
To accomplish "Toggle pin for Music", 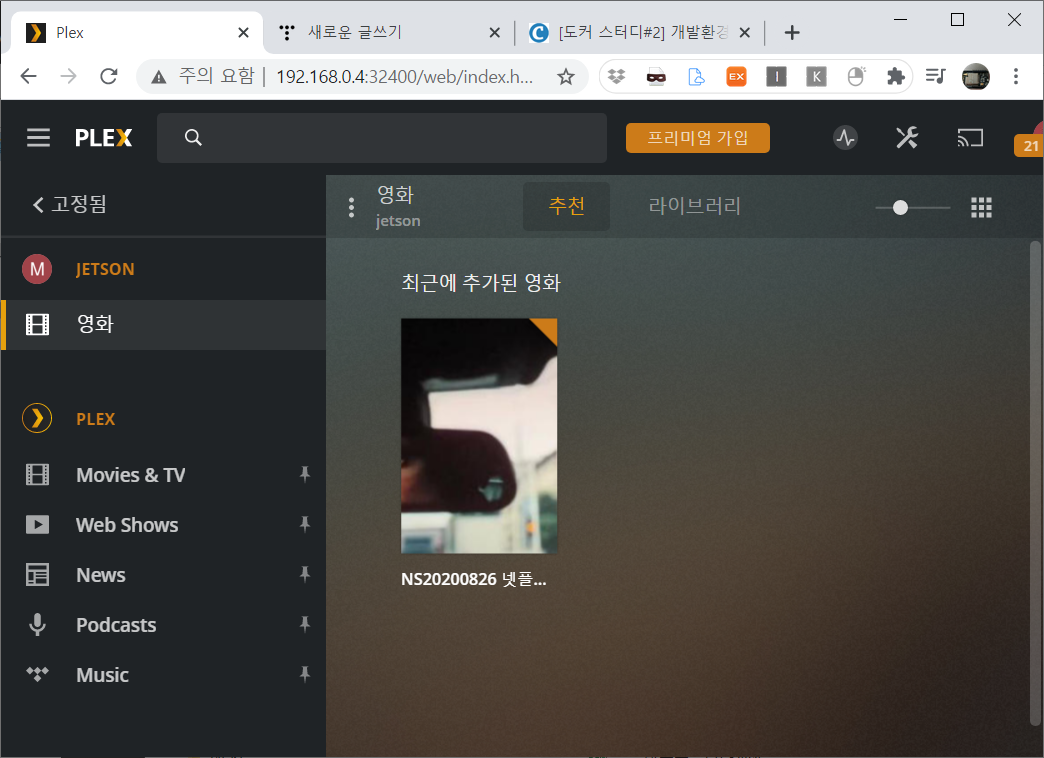I will pyautogui.click(x=304, y=674).
